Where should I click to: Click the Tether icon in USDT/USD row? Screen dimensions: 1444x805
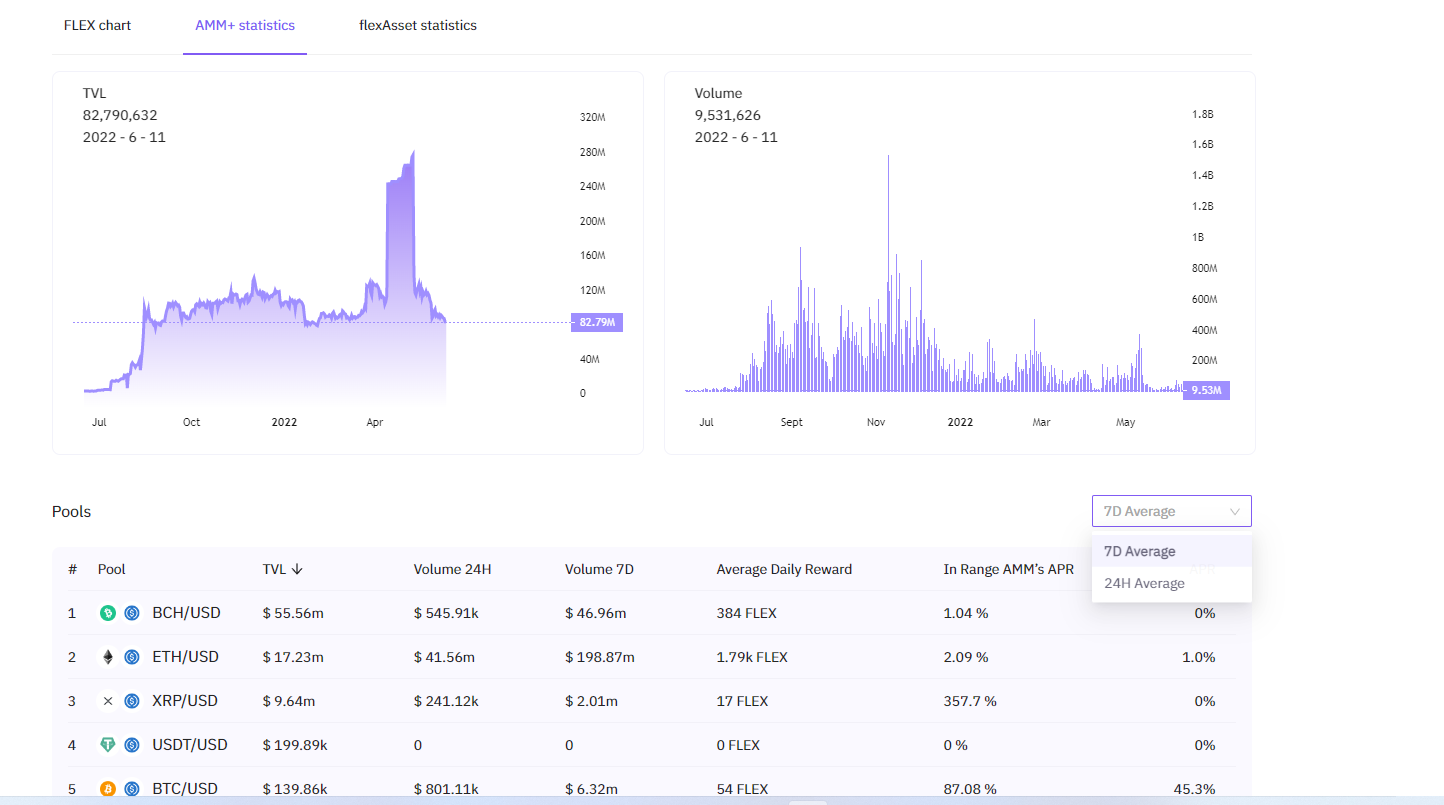click(x=108, y=745)
